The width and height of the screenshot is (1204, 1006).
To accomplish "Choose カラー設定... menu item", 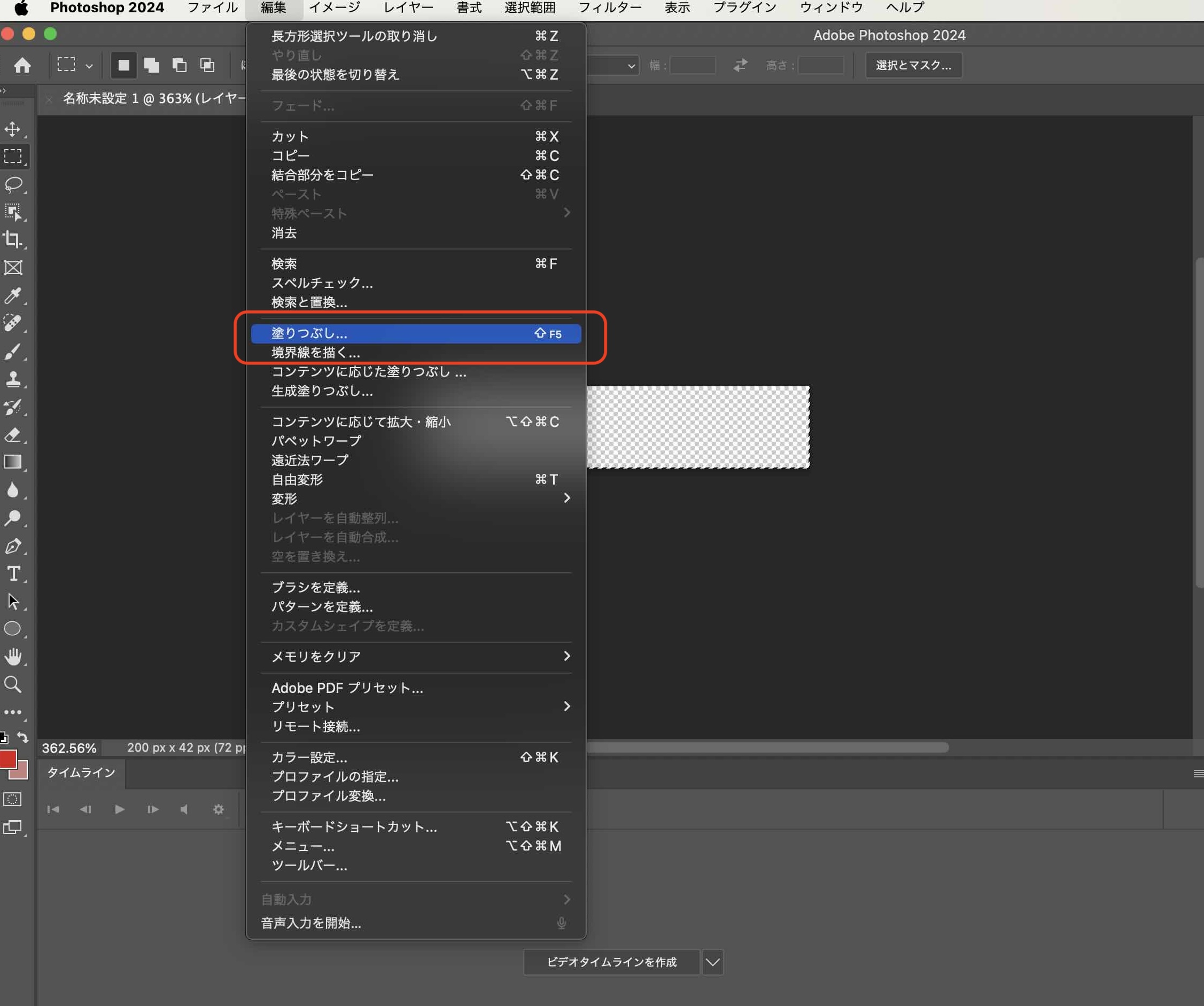I will [x=416, y=758].
